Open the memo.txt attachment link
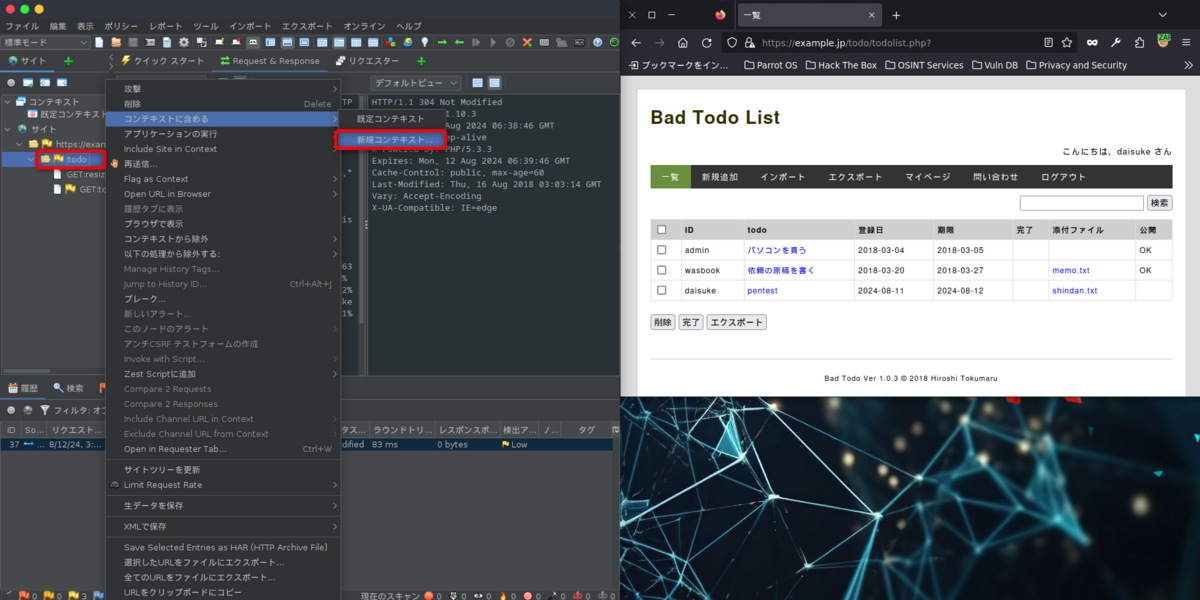 coord(1071,270)
